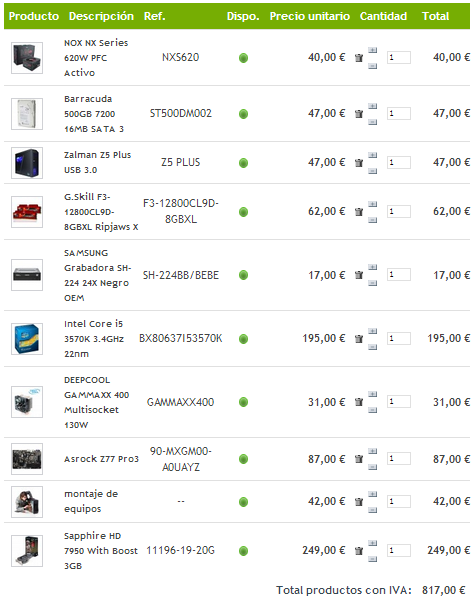
Task: Delete montaje de equipos service item
Action: (x=359, y=501)
